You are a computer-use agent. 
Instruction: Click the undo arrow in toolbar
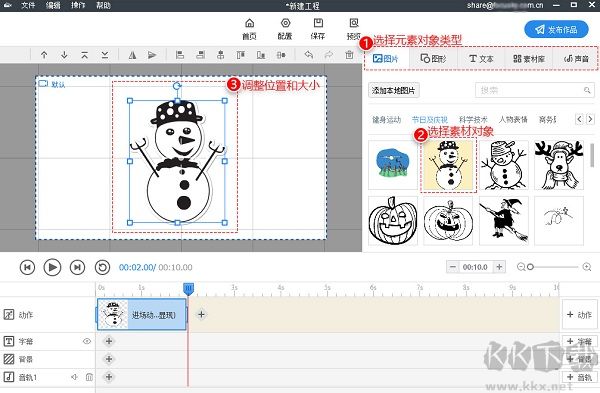click(308, 55)
